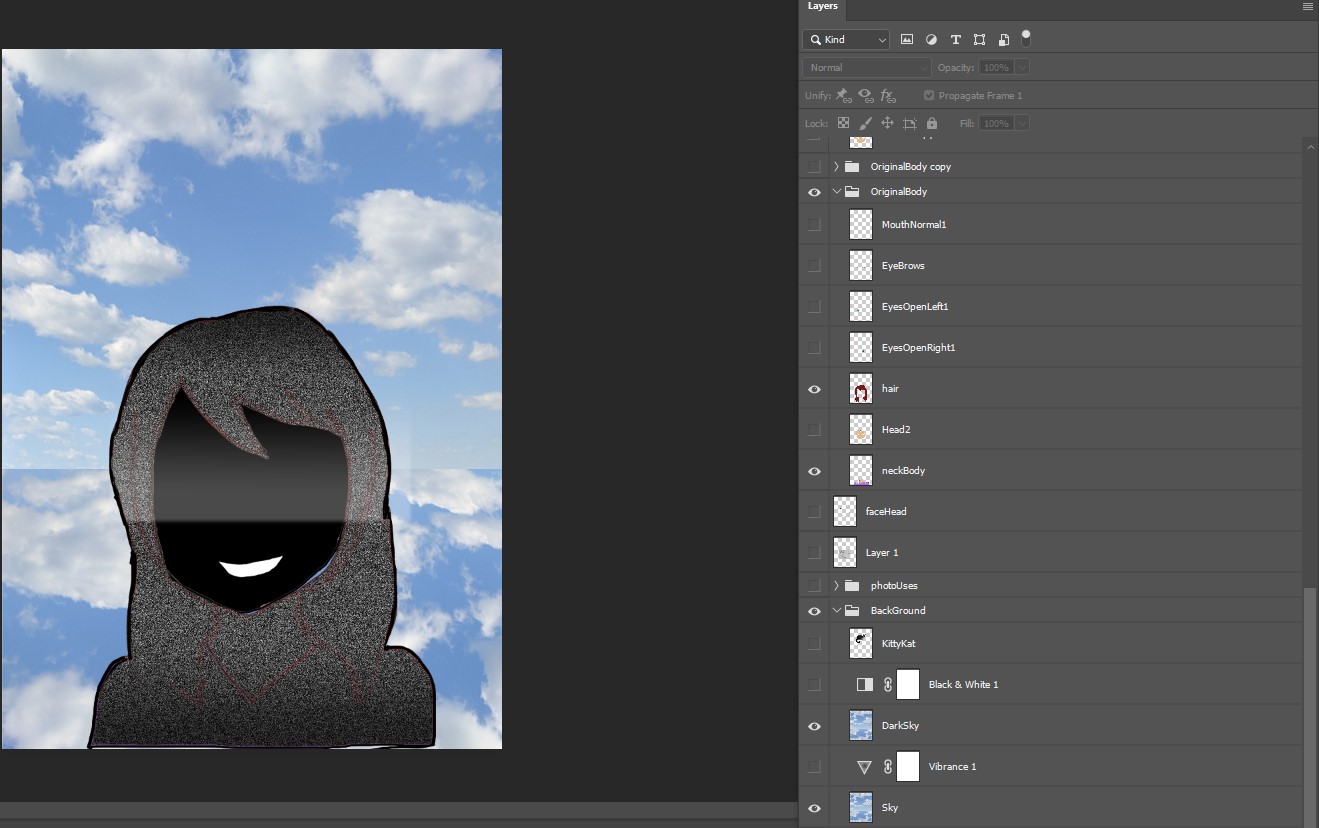Screen dimensions: 1319x828
Task: Show the KittyKat layer
Action: pyautogui.click(x=814, y=643)
